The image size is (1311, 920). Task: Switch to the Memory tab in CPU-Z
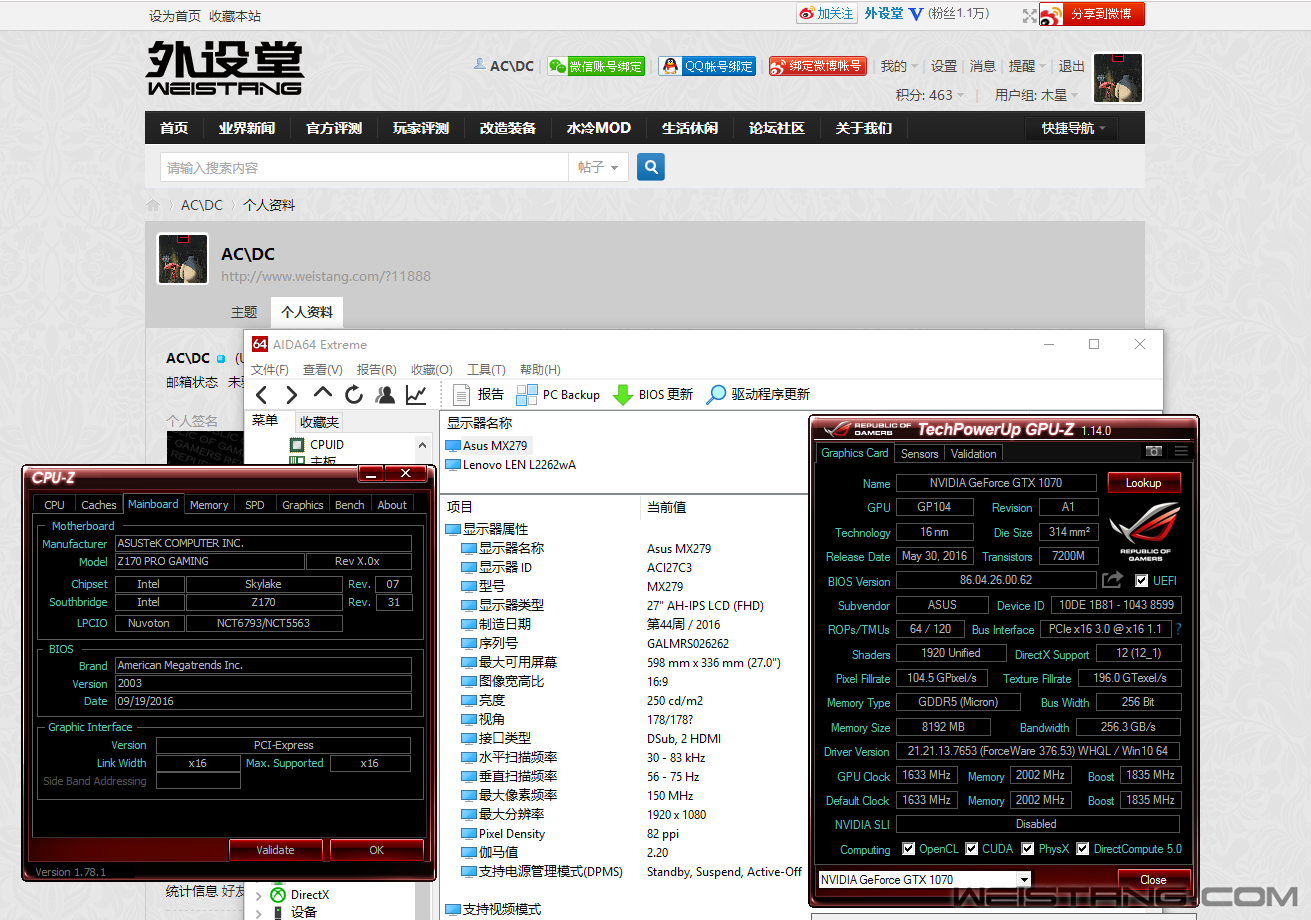point(209,505)
